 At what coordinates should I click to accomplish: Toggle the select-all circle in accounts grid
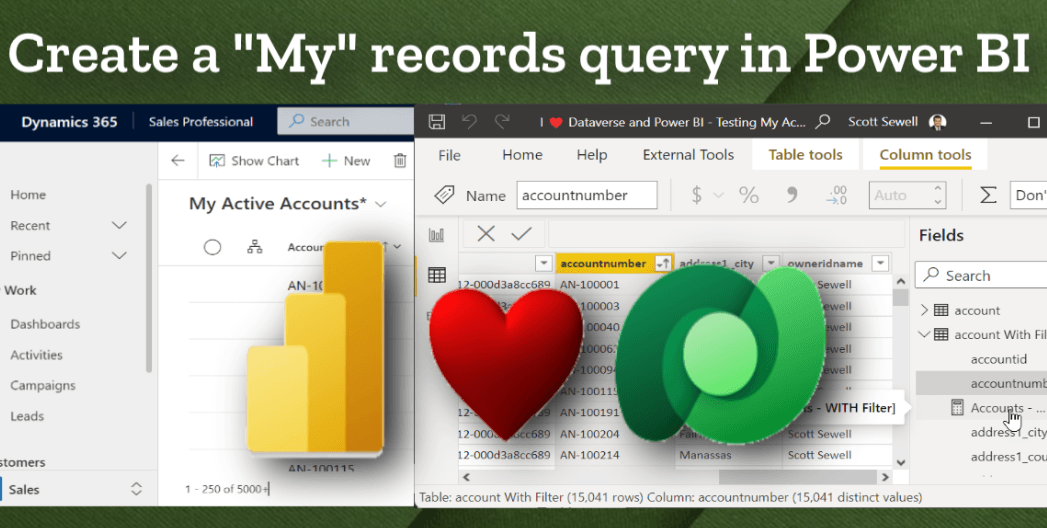[212, 247]
